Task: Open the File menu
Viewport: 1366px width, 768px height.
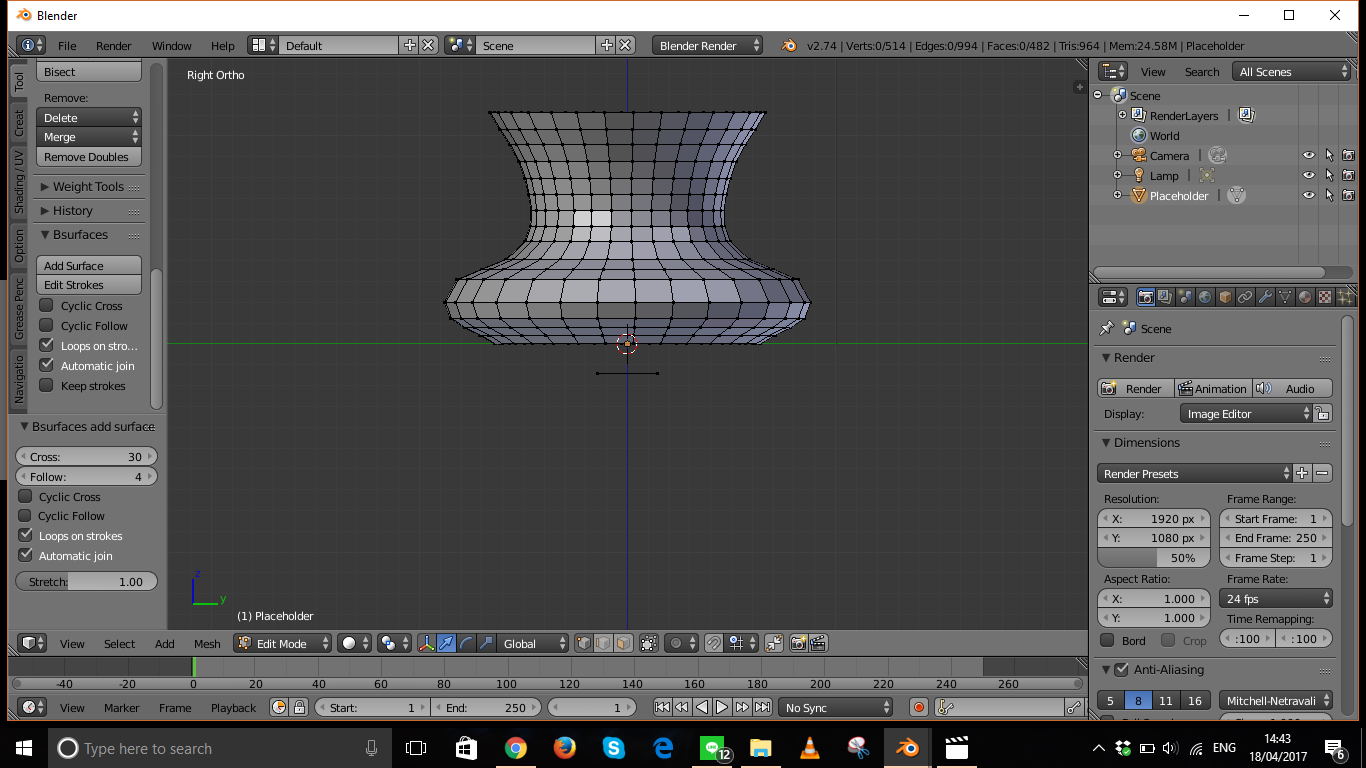Action: click(x=67, y=45)
